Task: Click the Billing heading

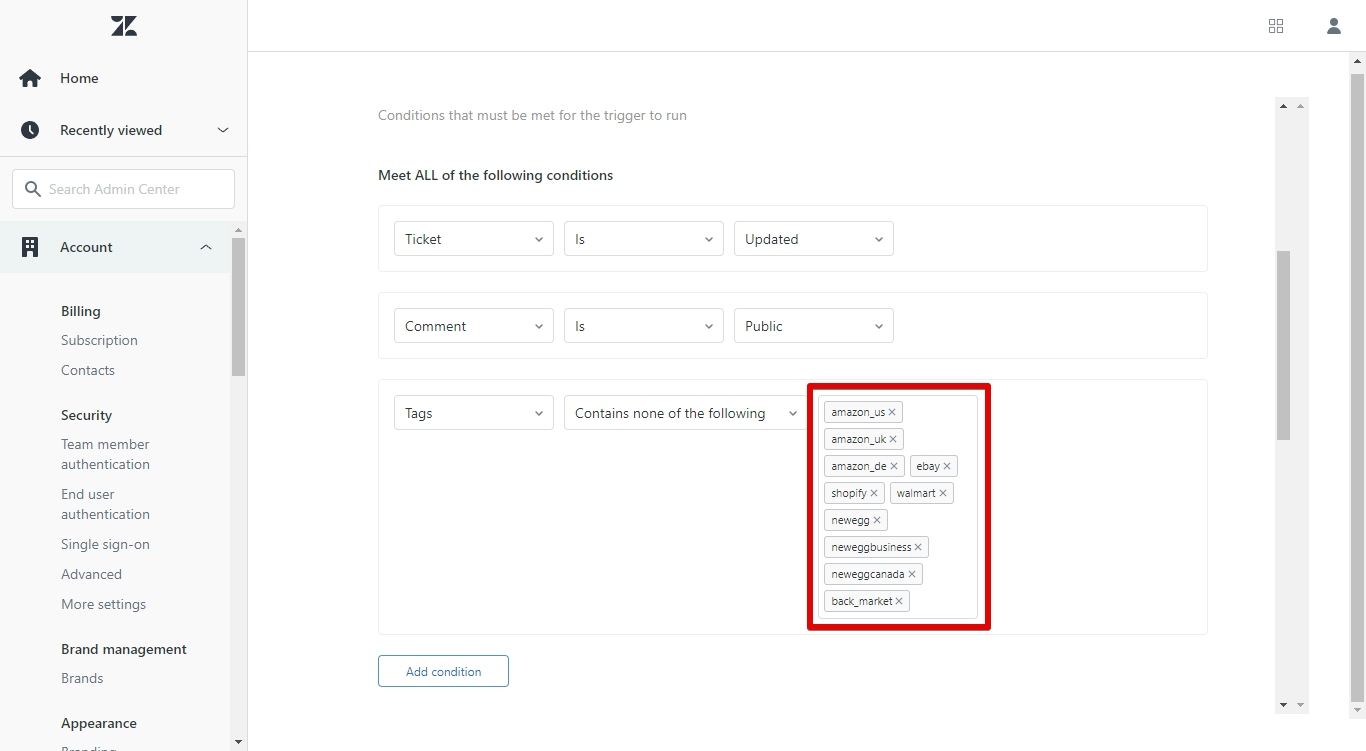Action: tap(81, 311)
